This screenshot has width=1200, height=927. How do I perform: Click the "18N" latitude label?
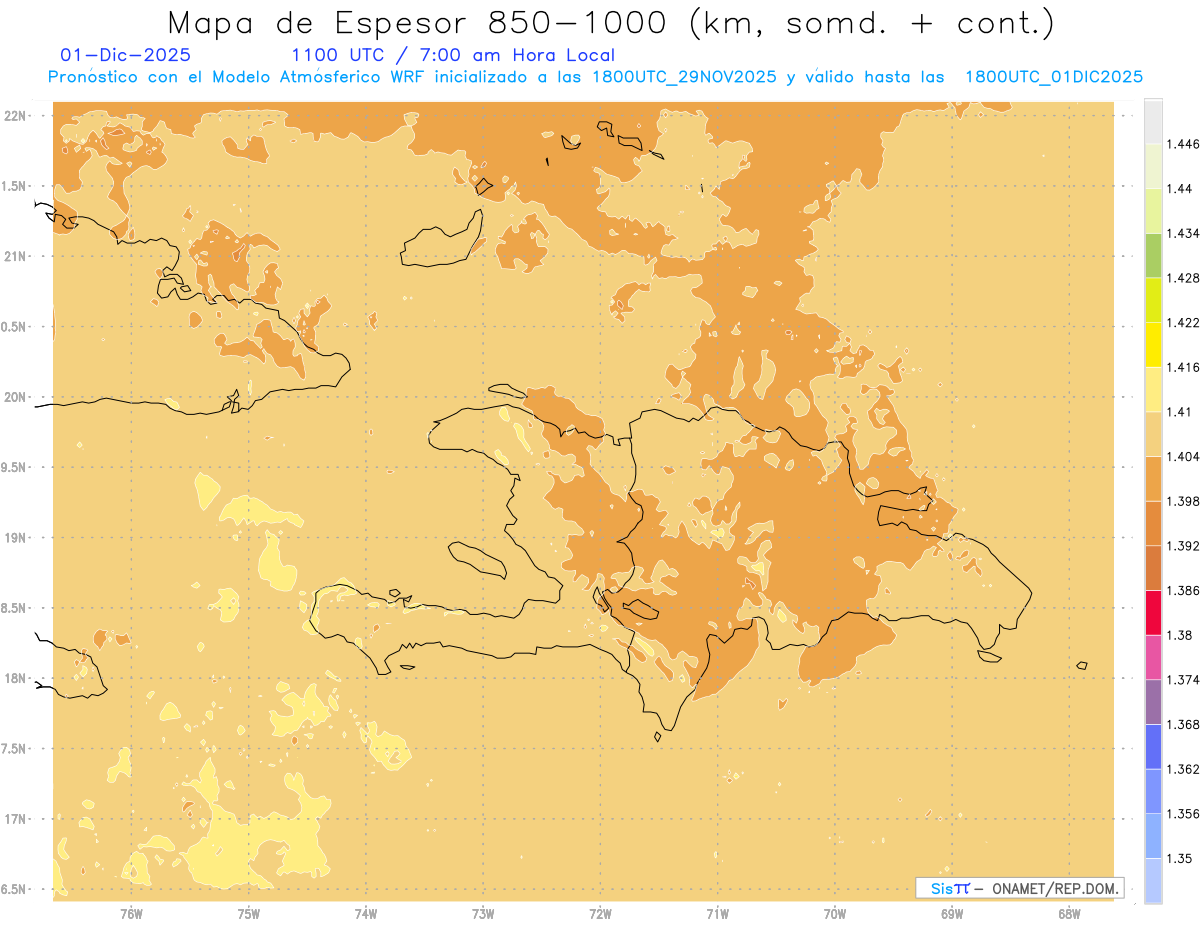(x=16, y=679)
